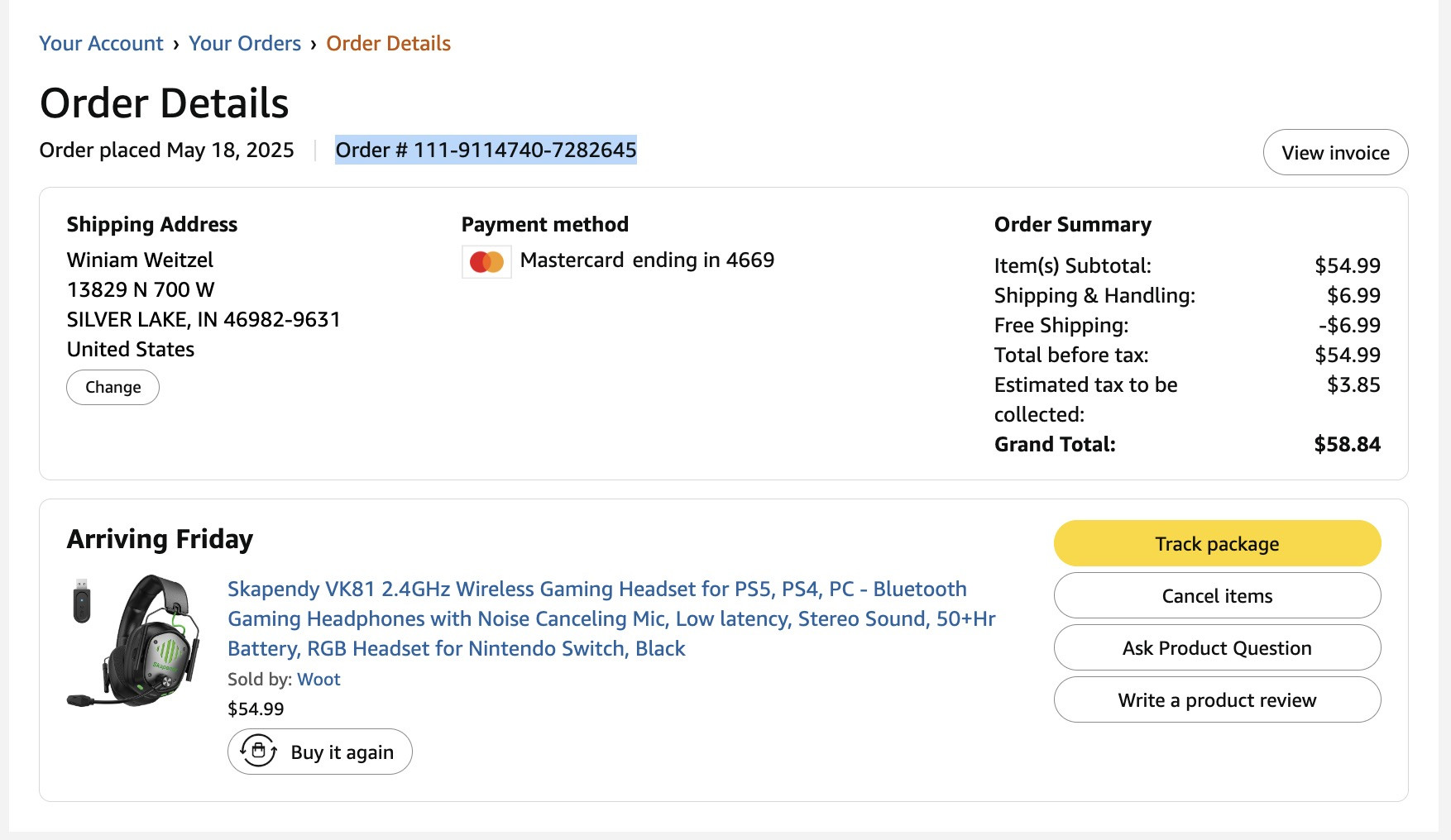
Task: Click the Buy it again cart icon
Action: [x=258, y=751]
